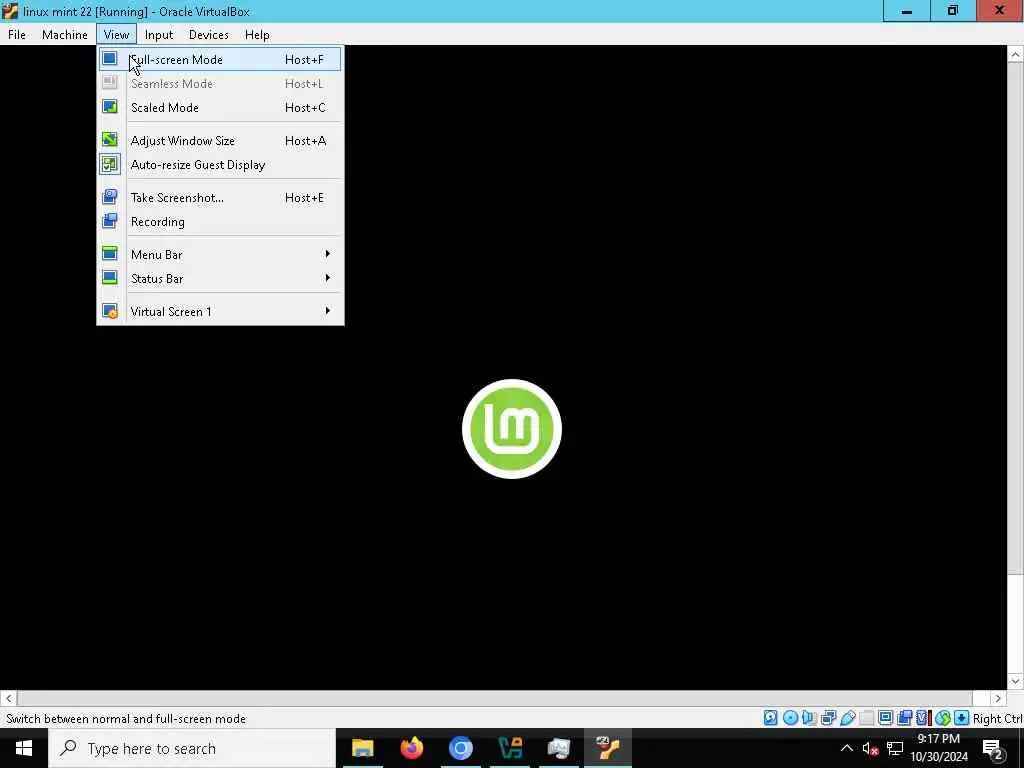Click the mouse integration status icon
This screenshot has width=1024, height=768.
pos(942,718)
